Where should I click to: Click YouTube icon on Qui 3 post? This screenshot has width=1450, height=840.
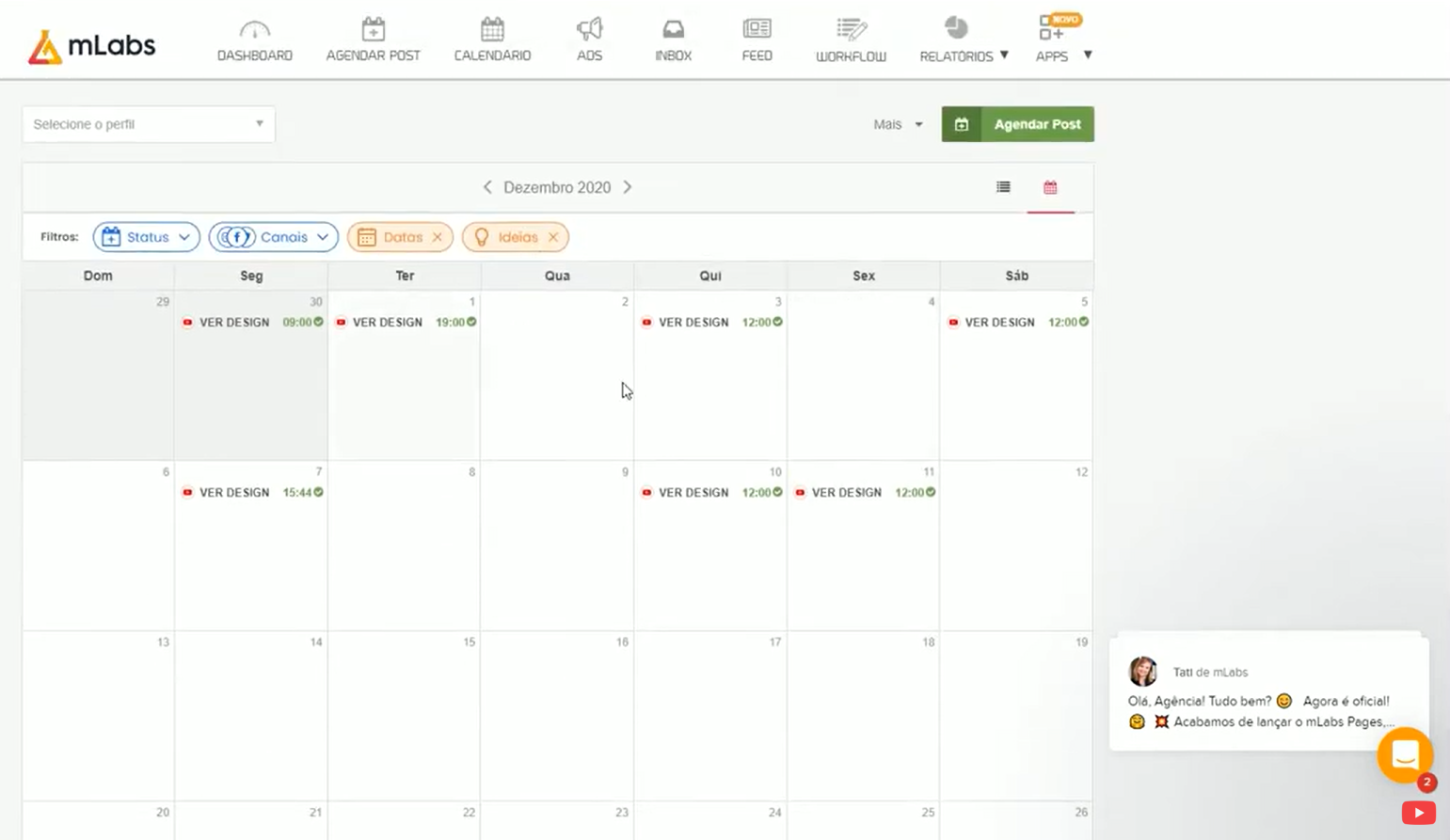(x=646, y=322)
